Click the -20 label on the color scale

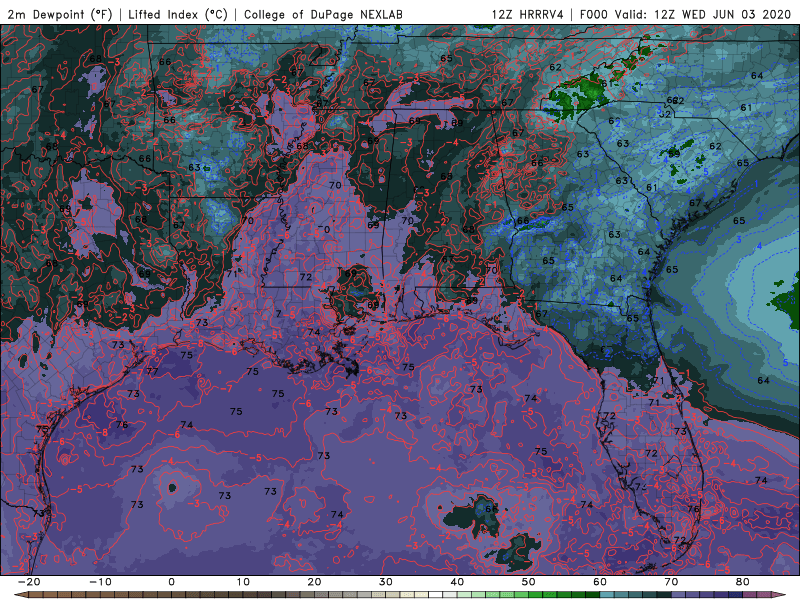coord(29,582)
